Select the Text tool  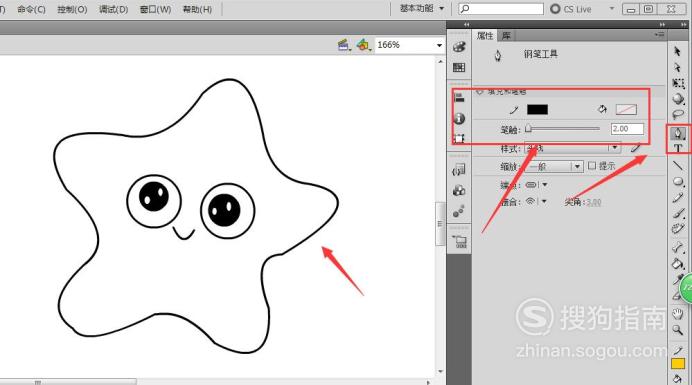[x=678, y=147]
